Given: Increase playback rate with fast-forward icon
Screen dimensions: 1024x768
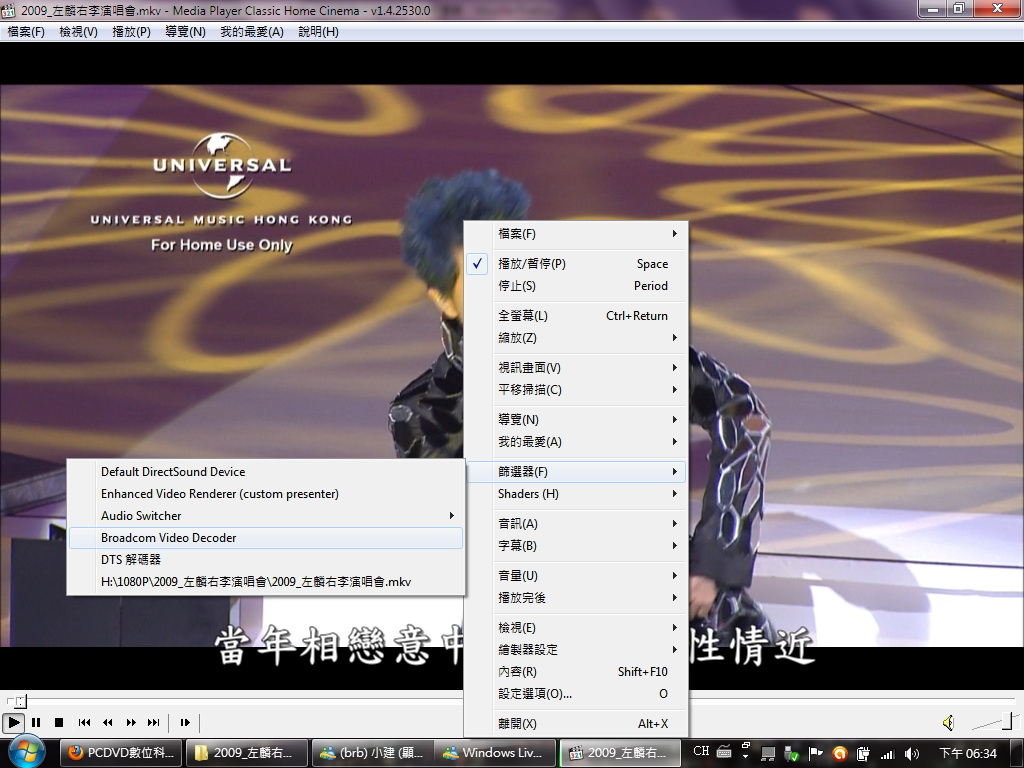Looking at the screenshot, I should [x=131, y=722].
